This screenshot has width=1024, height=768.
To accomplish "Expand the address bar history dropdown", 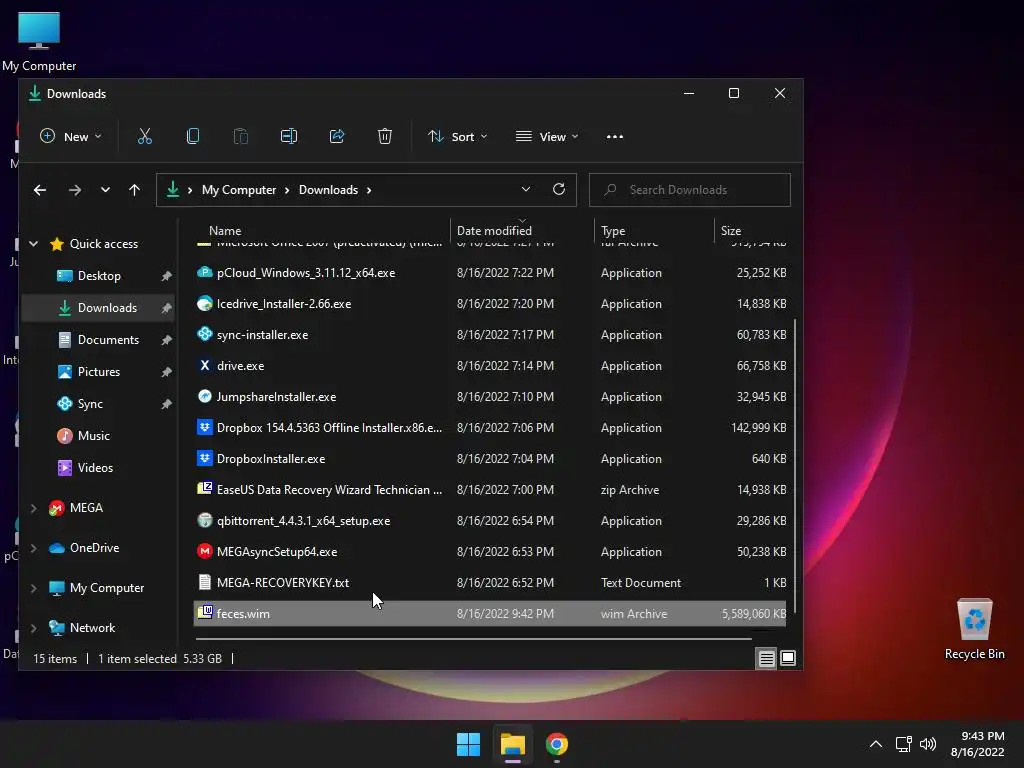I will click(526, 189).
